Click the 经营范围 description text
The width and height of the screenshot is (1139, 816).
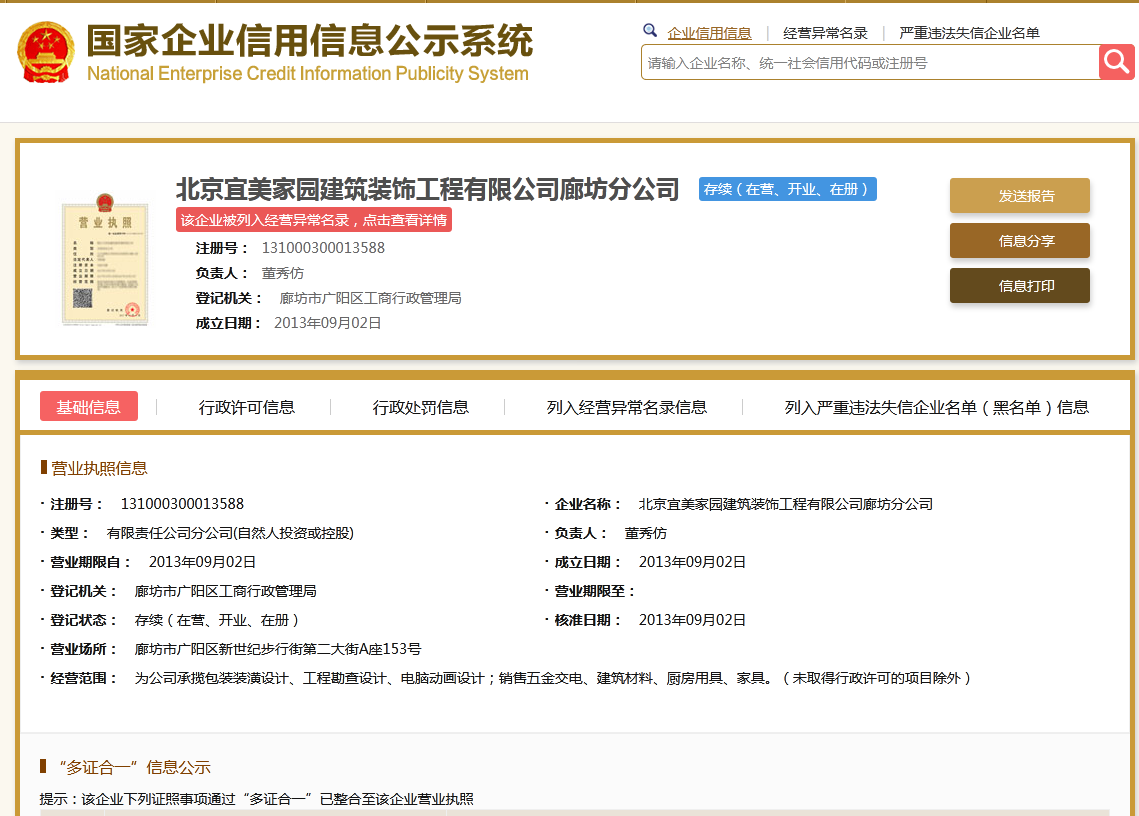[553, 678]
